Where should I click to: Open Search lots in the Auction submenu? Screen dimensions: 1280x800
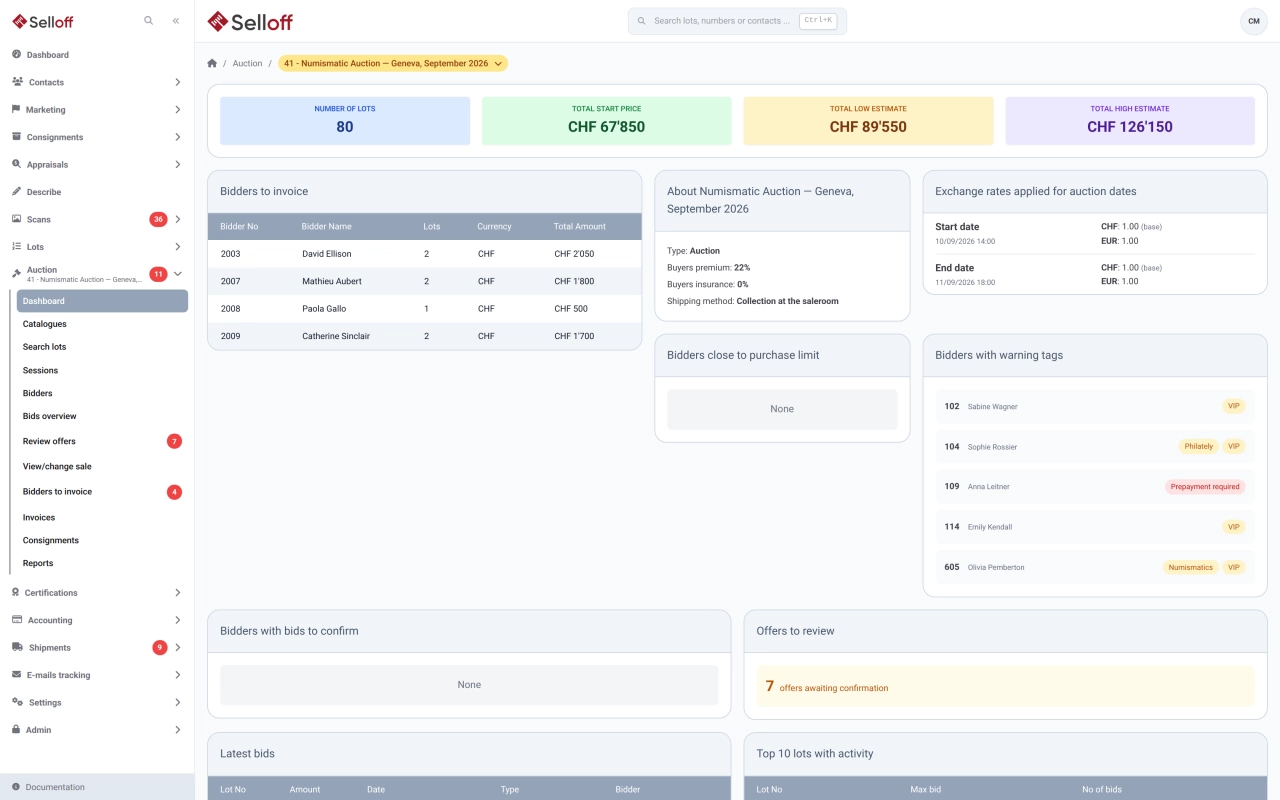pyautogui.click(x=102, y=347)
